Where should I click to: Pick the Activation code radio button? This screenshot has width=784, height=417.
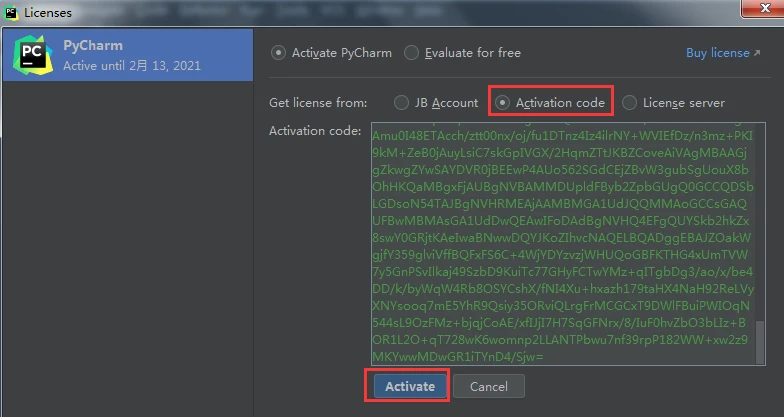(503, 102)
